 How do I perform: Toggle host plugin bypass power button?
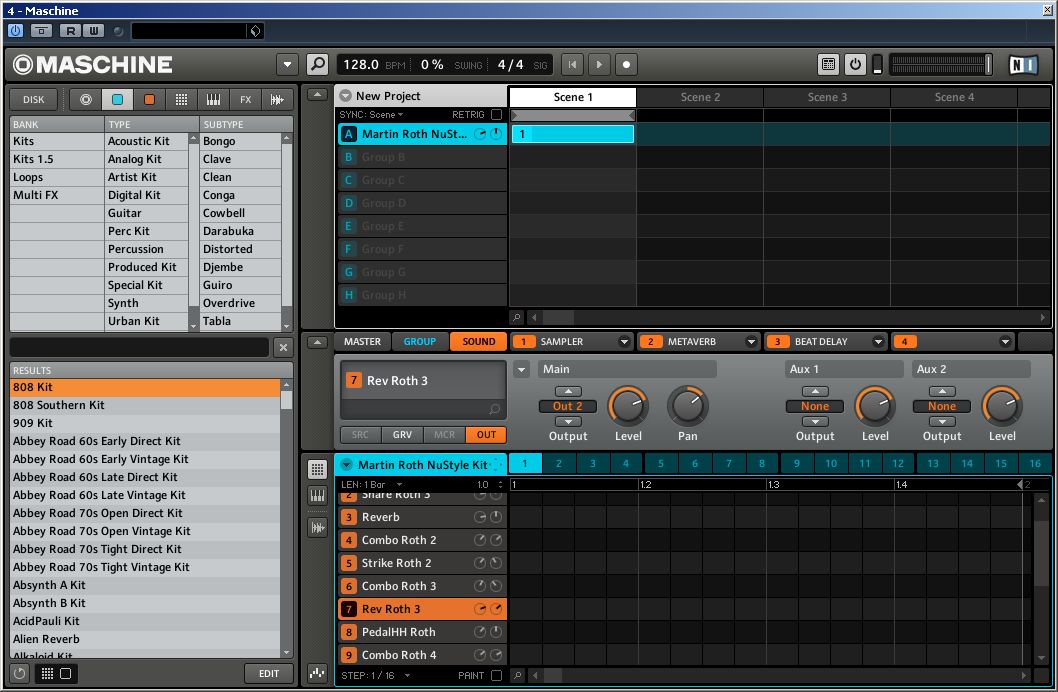tap(16, 30)
